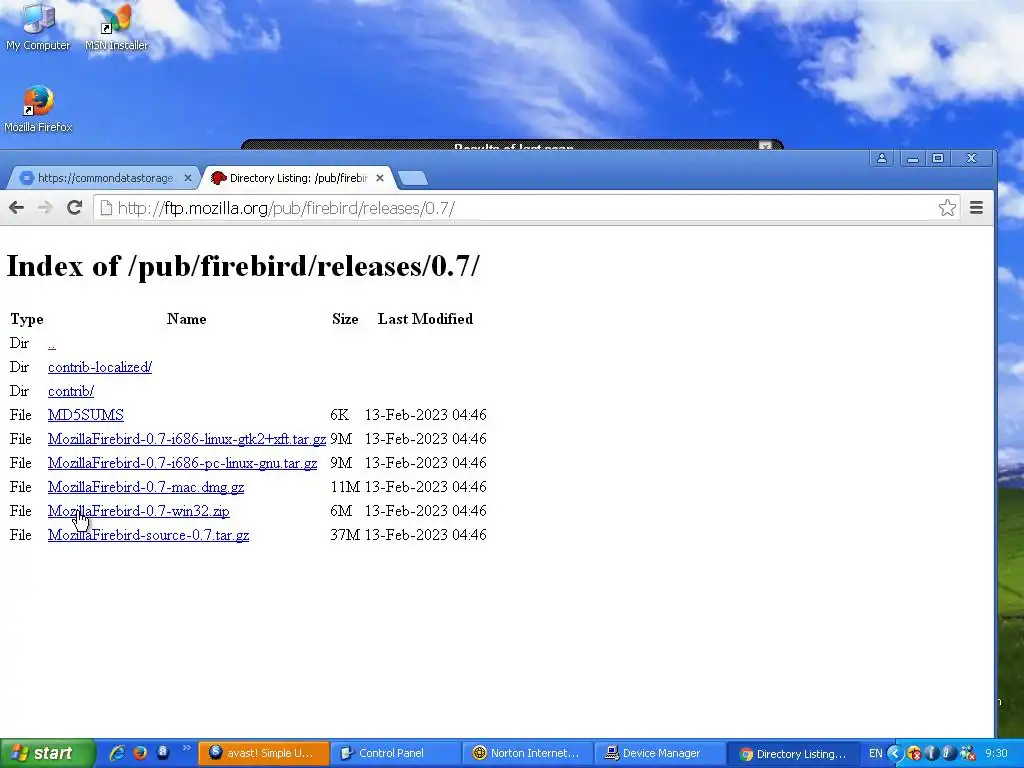Select the Directory Listing tab
1024x768 pixels.
(x=297, y=178)
